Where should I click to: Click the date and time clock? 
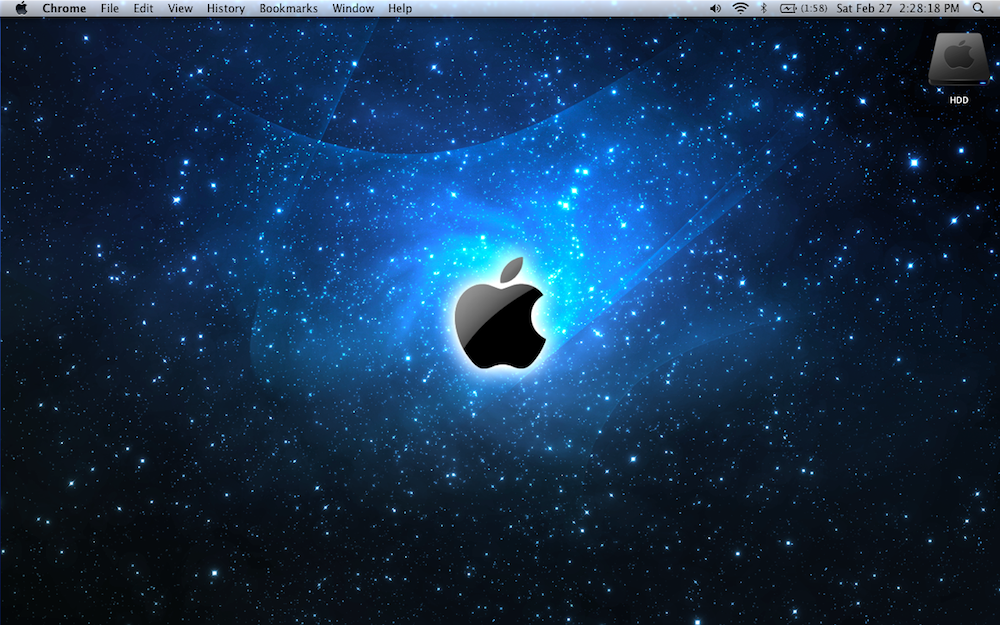tap(898, 8)
